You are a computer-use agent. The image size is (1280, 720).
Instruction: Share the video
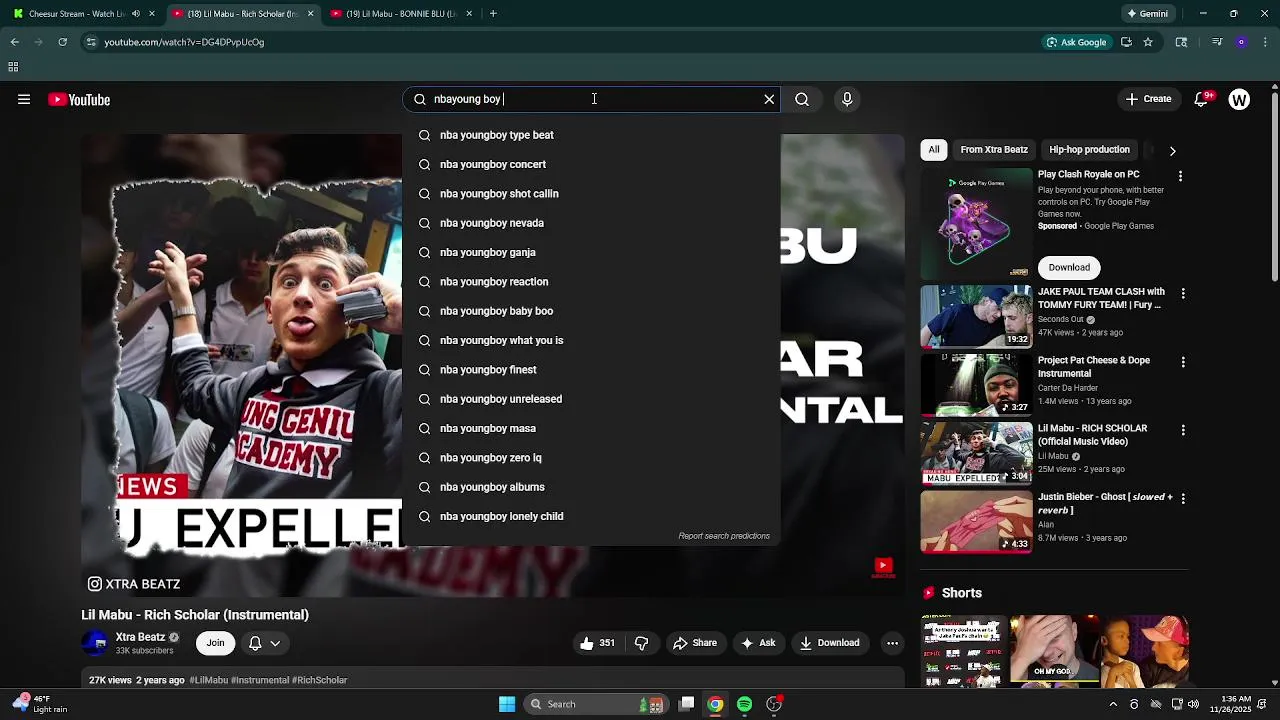tap(695, 643)
